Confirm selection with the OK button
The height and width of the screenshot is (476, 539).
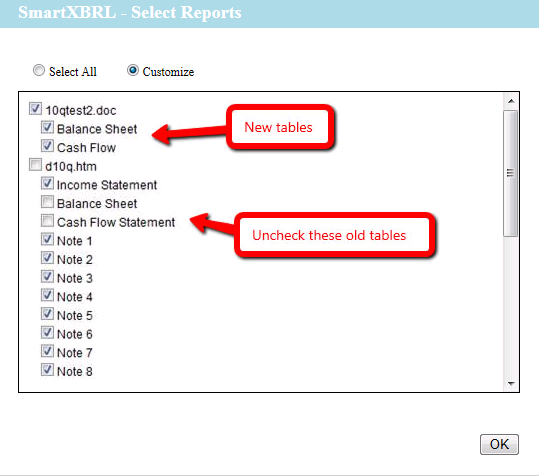pos(499,444)
